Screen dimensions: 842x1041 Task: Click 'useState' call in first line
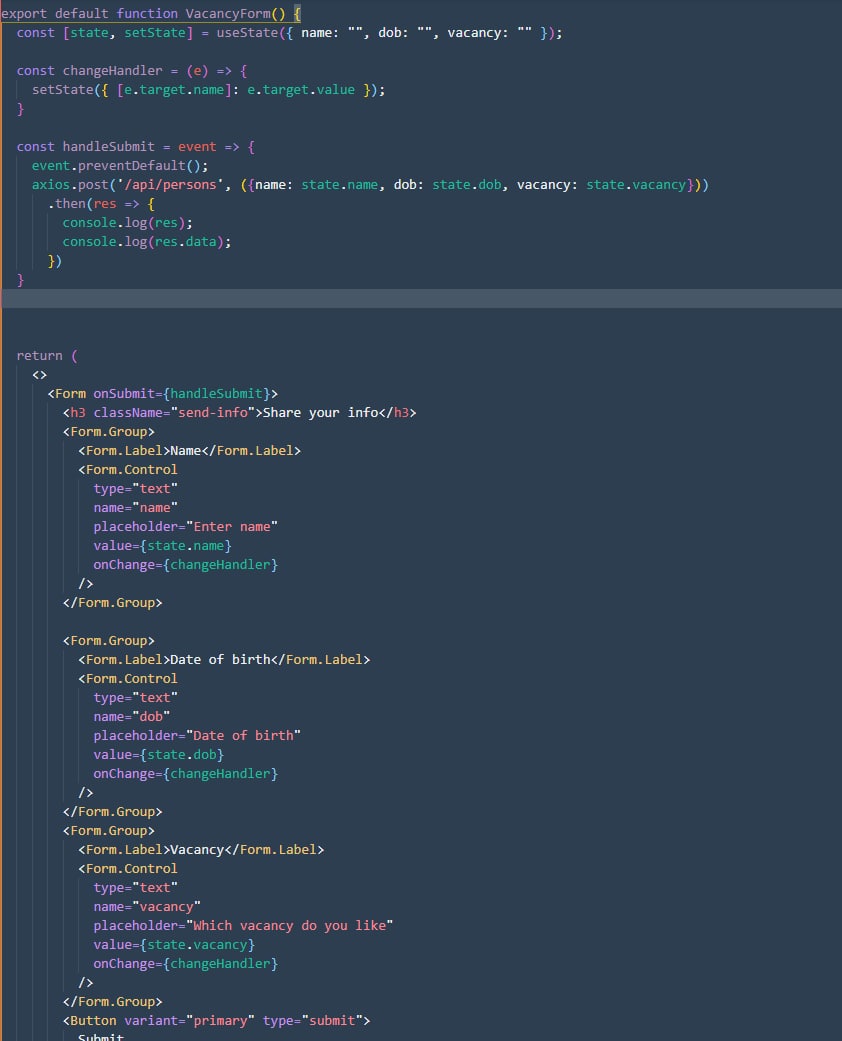[247, 33]
